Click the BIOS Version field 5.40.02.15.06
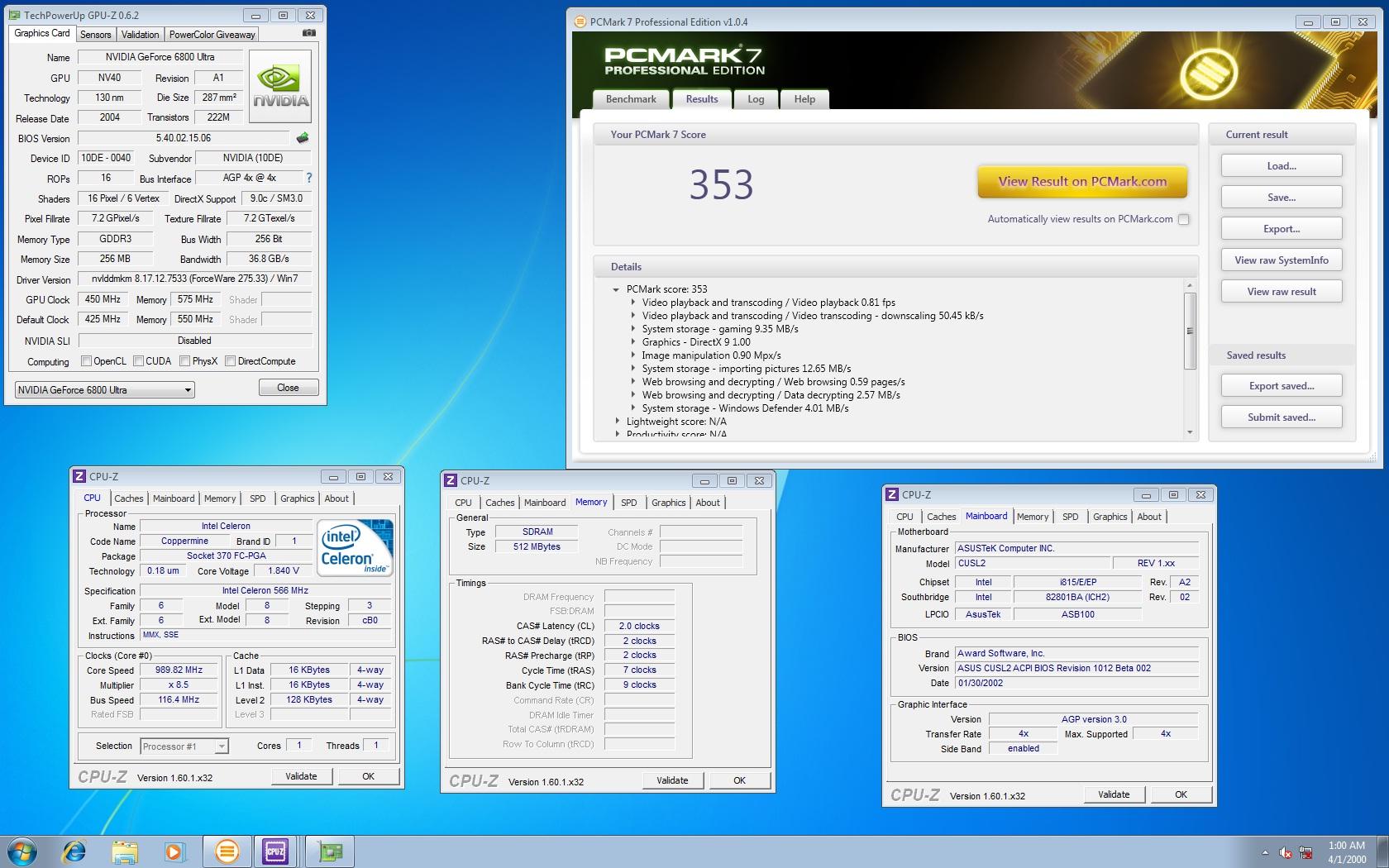This screenshot has width=1389, height=868. point(184,138)
